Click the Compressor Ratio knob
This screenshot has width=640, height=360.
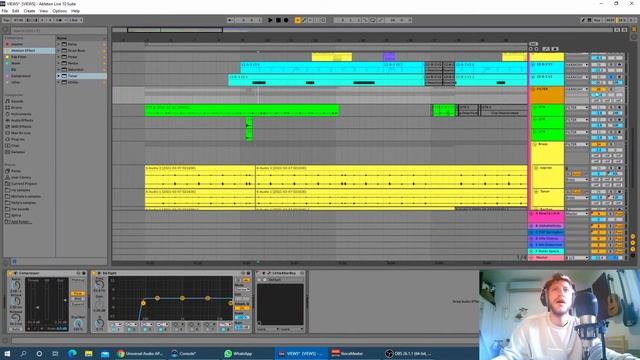tap(16, 286)
